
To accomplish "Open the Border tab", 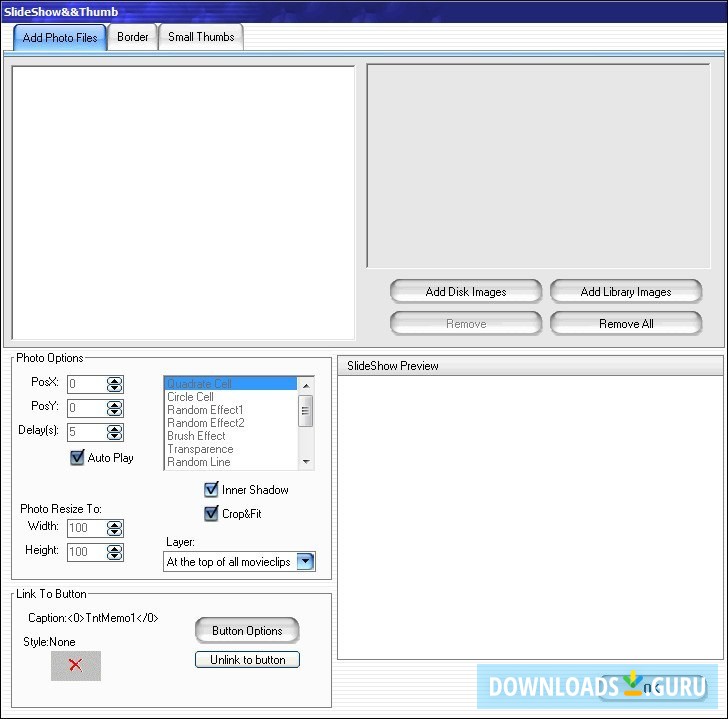I will click(x=133, y=37).
